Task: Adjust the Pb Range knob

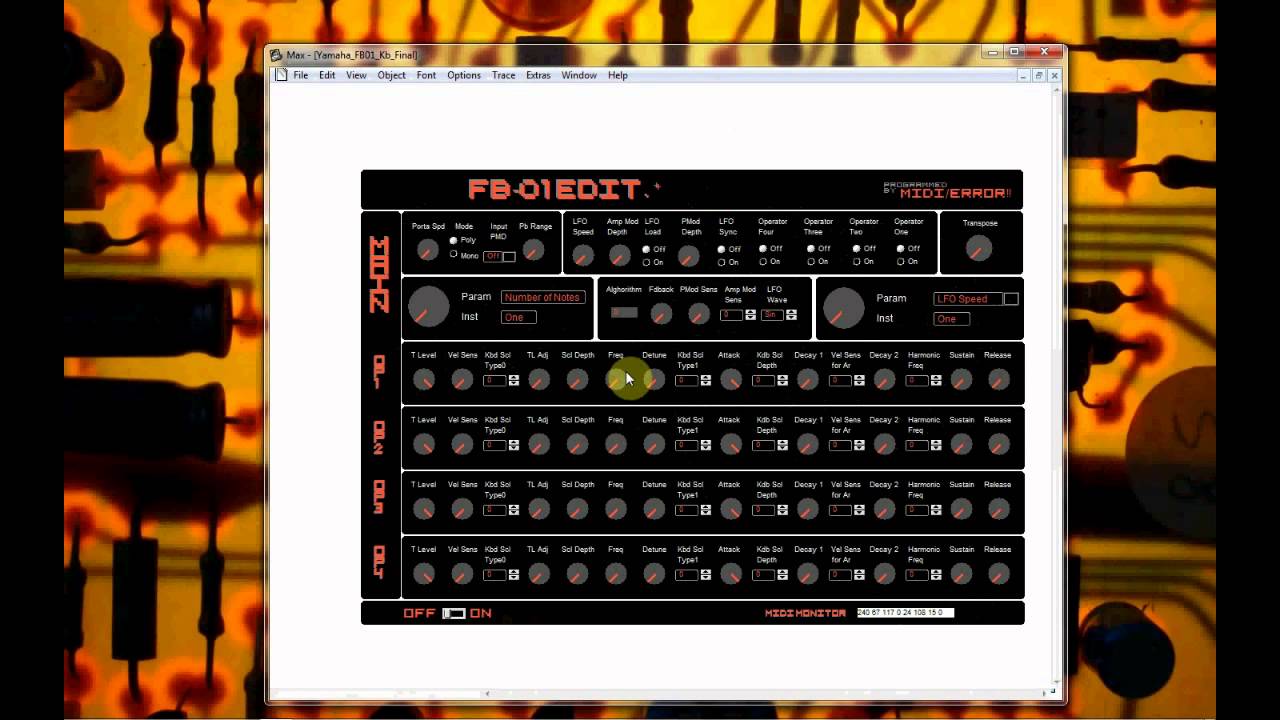Action: click(x=534, y=250)
